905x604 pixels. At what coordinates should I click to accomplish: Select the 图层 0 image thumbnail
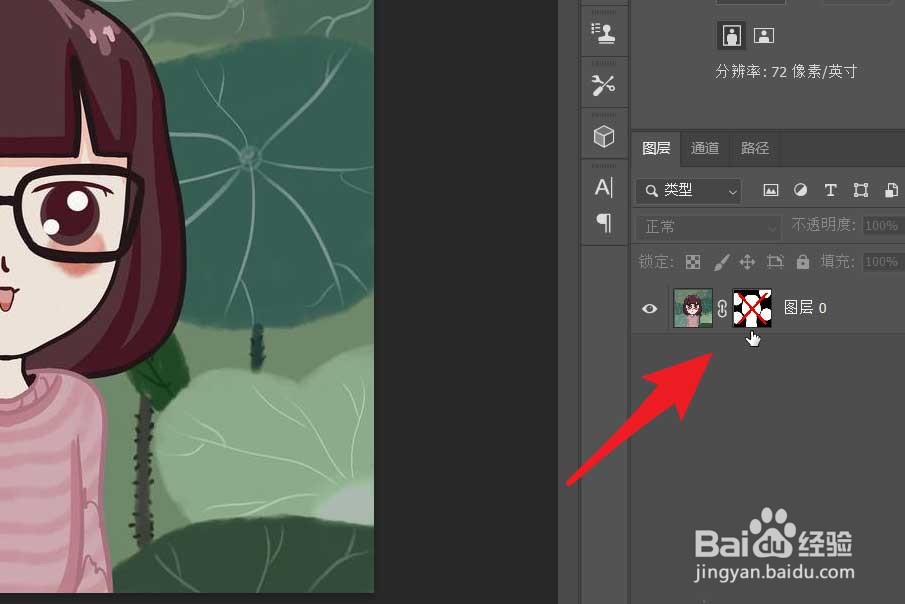coord(693,308)
